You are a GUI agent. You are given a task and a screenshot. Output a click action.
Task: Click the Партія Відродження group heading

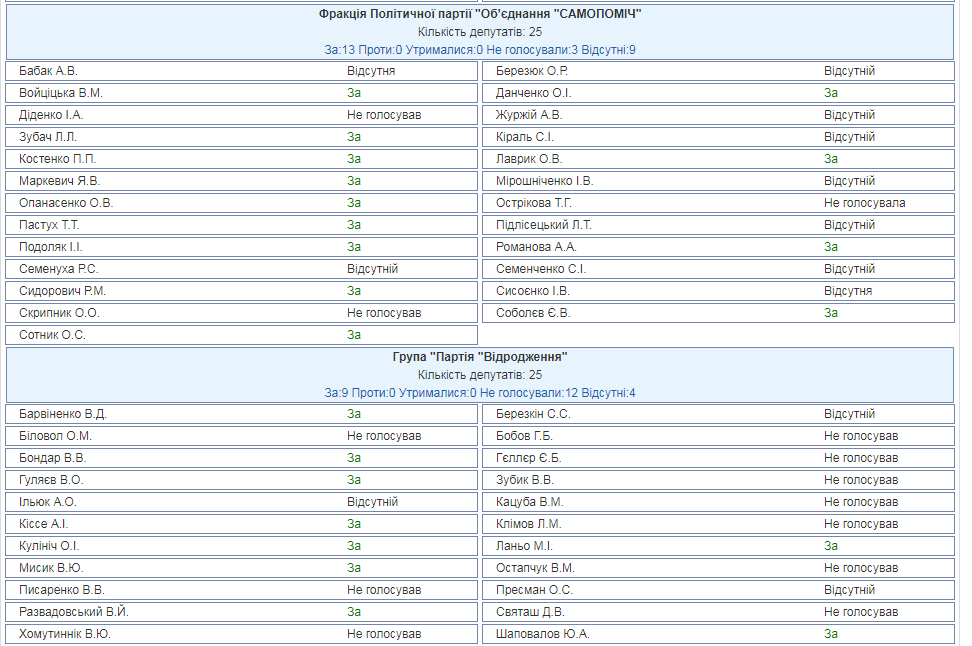click(x=480, y=357)
